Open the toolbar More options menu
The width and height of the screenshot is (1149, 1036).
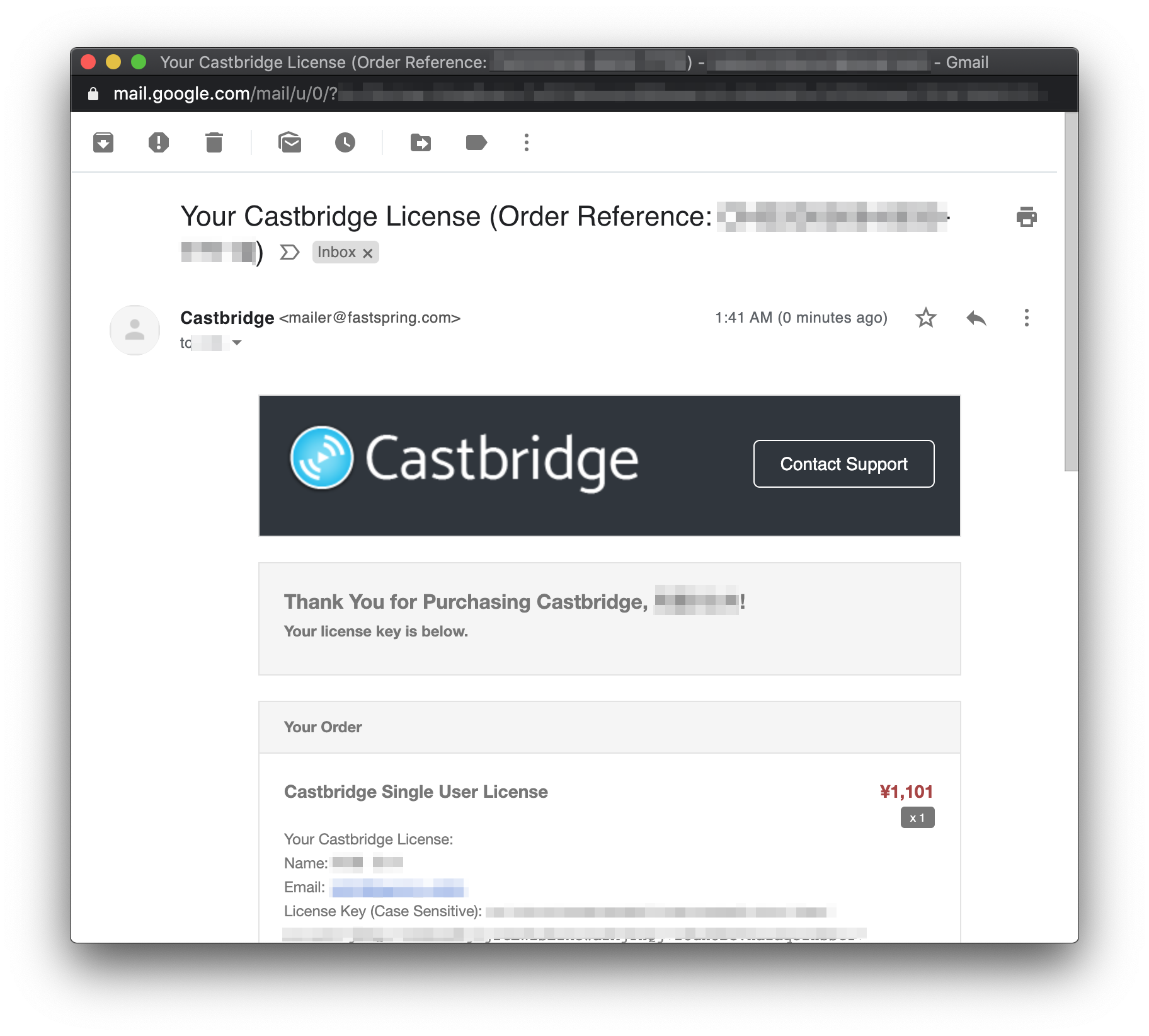click(x=527, y=142)
